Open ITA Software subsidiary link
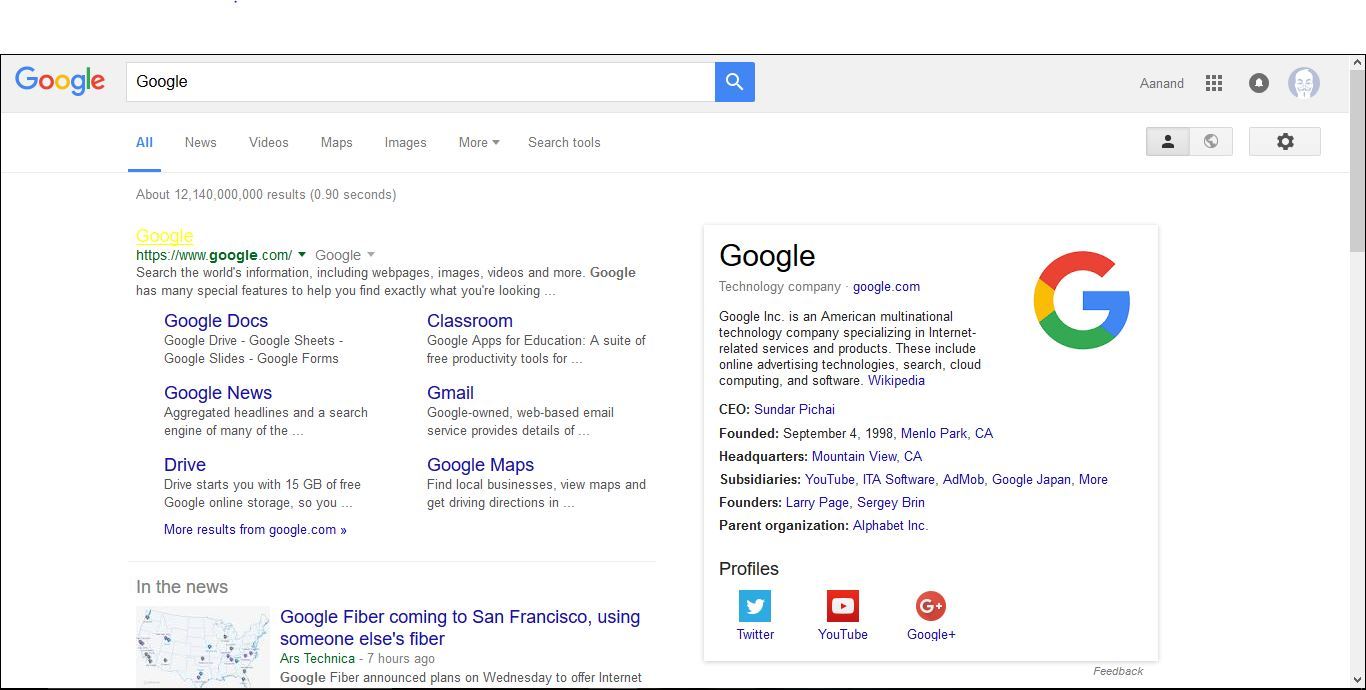1366x690 pixels. (899, 480)
